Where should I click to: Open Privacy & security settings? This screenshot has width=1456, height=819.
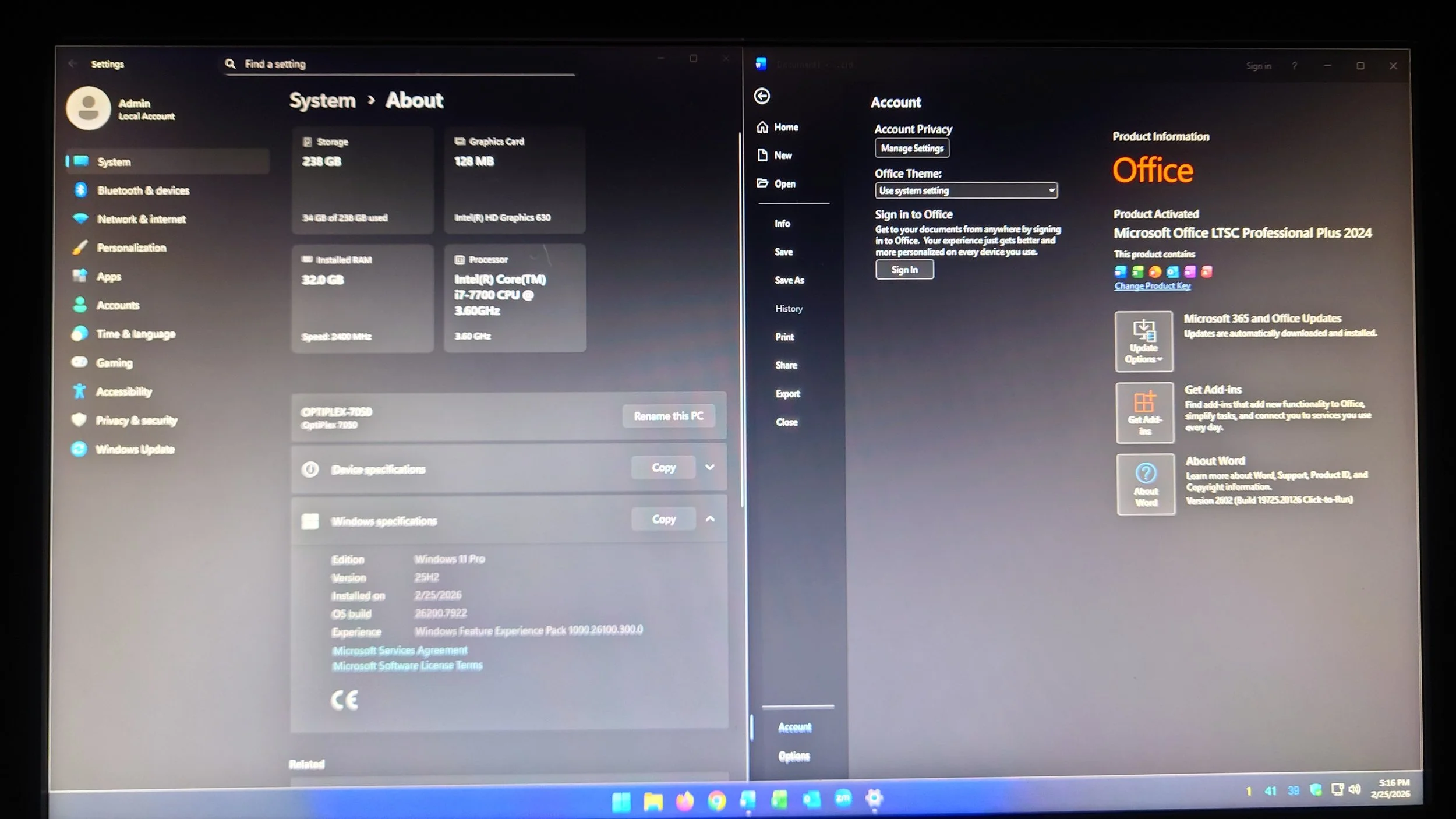(x=136, y=421)
